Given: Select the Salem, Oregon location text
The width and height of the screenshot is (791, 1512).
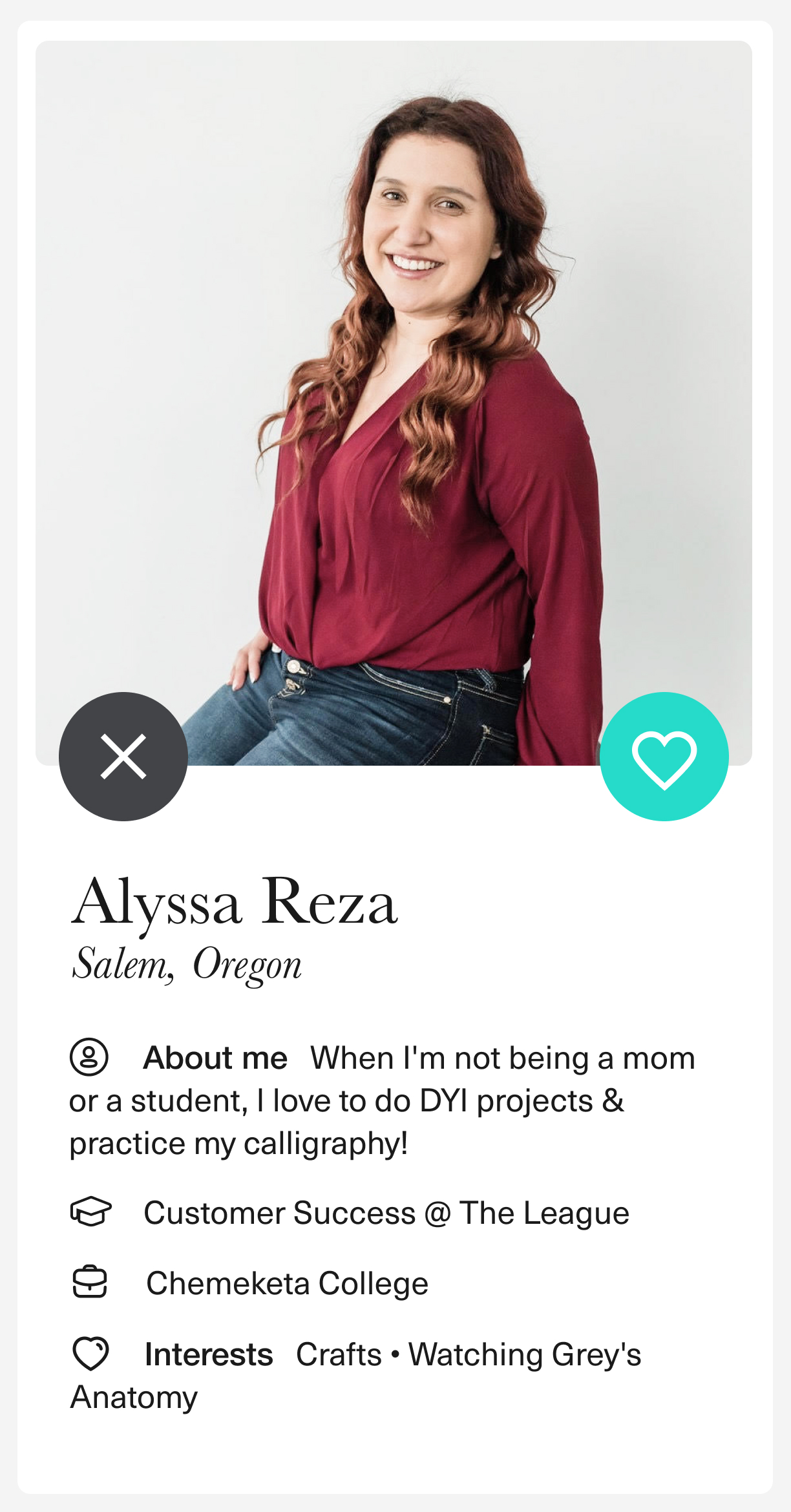Looking at the screenshot, I should click(x=187, y=964).
